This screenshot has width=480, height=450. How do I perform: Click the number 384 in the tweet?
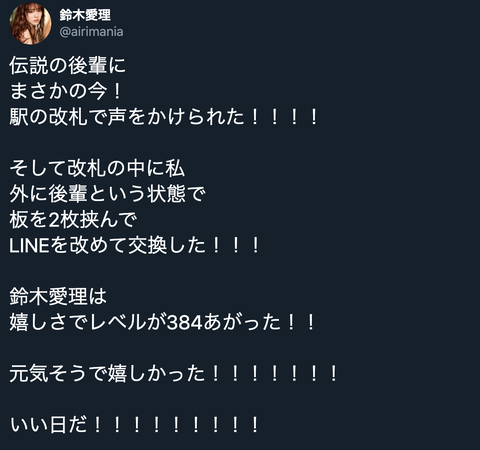coord(185,323)
